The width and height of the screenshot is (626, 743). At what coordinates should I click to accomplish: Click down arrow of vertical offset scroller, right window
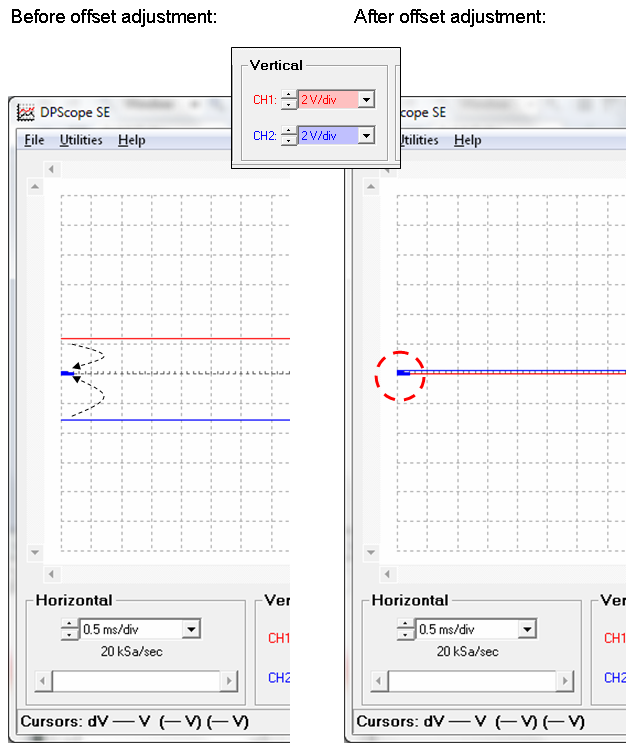pyautogui.click(x=371, y=552)
